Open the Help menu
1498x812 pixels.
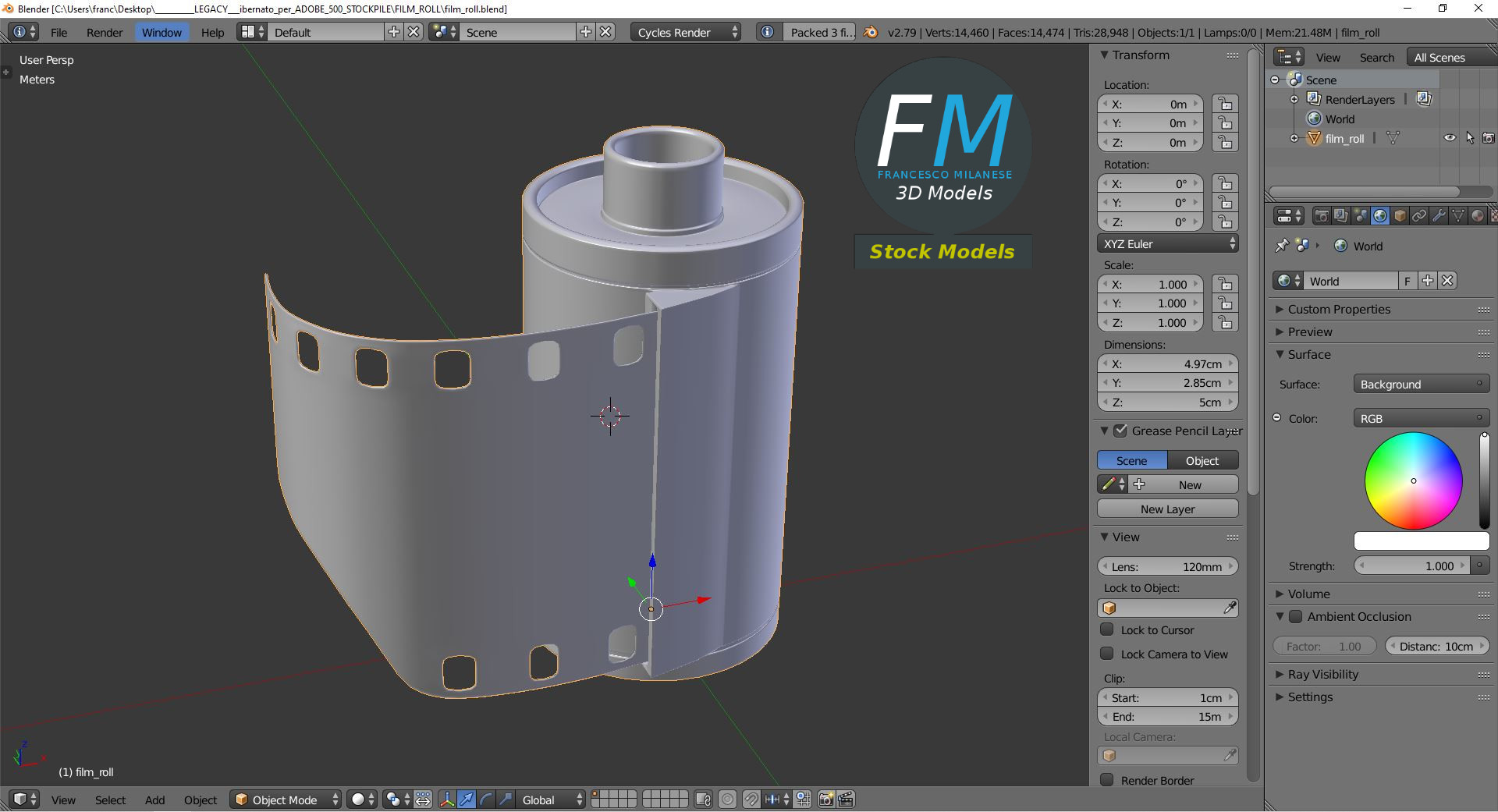pos(212,32)
